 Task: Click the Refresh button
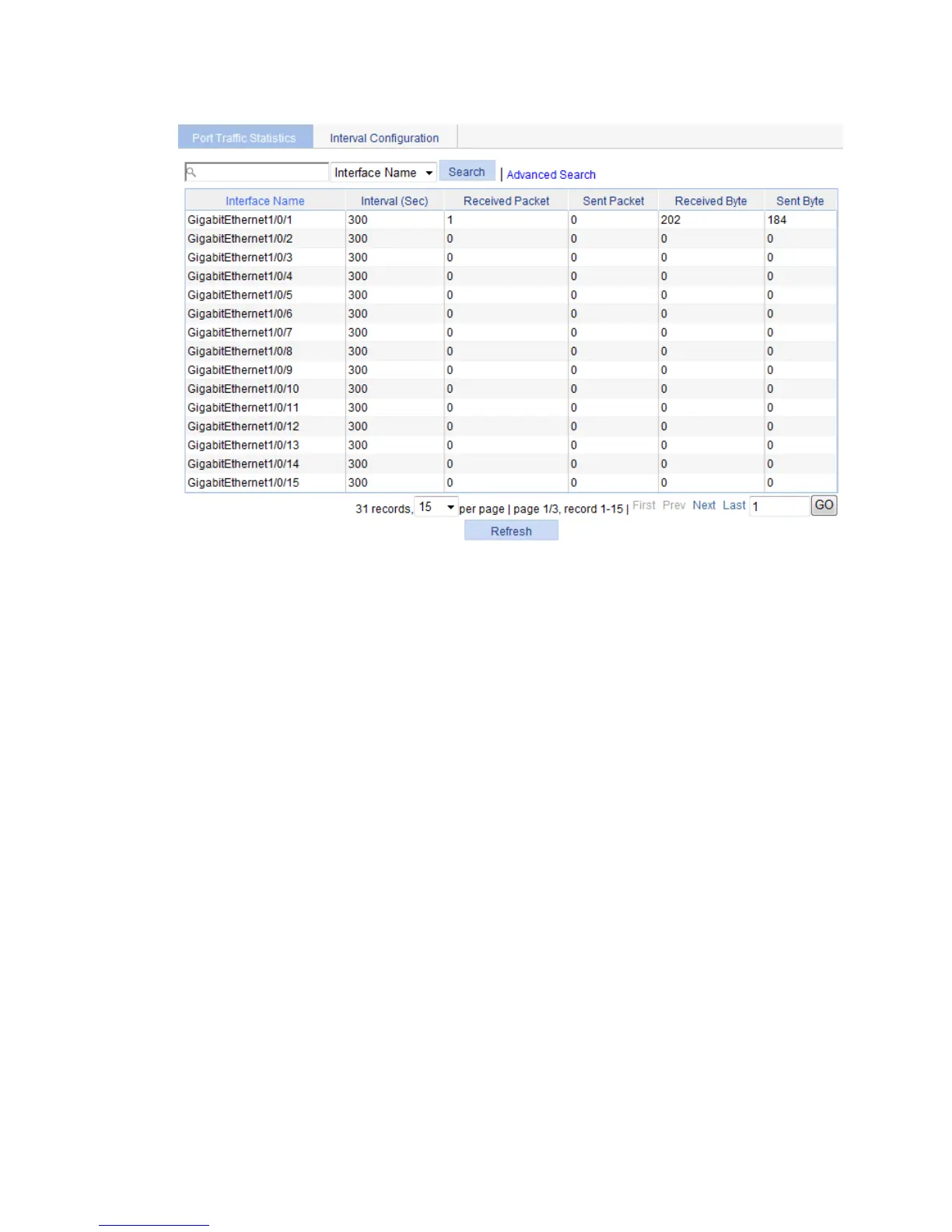(511, 531)
